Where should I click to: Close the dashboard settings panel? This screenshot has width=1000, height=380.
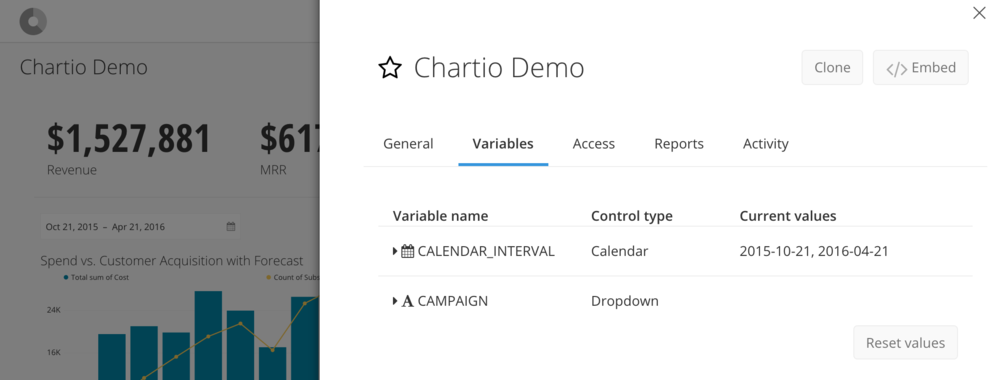click(979, 13)
